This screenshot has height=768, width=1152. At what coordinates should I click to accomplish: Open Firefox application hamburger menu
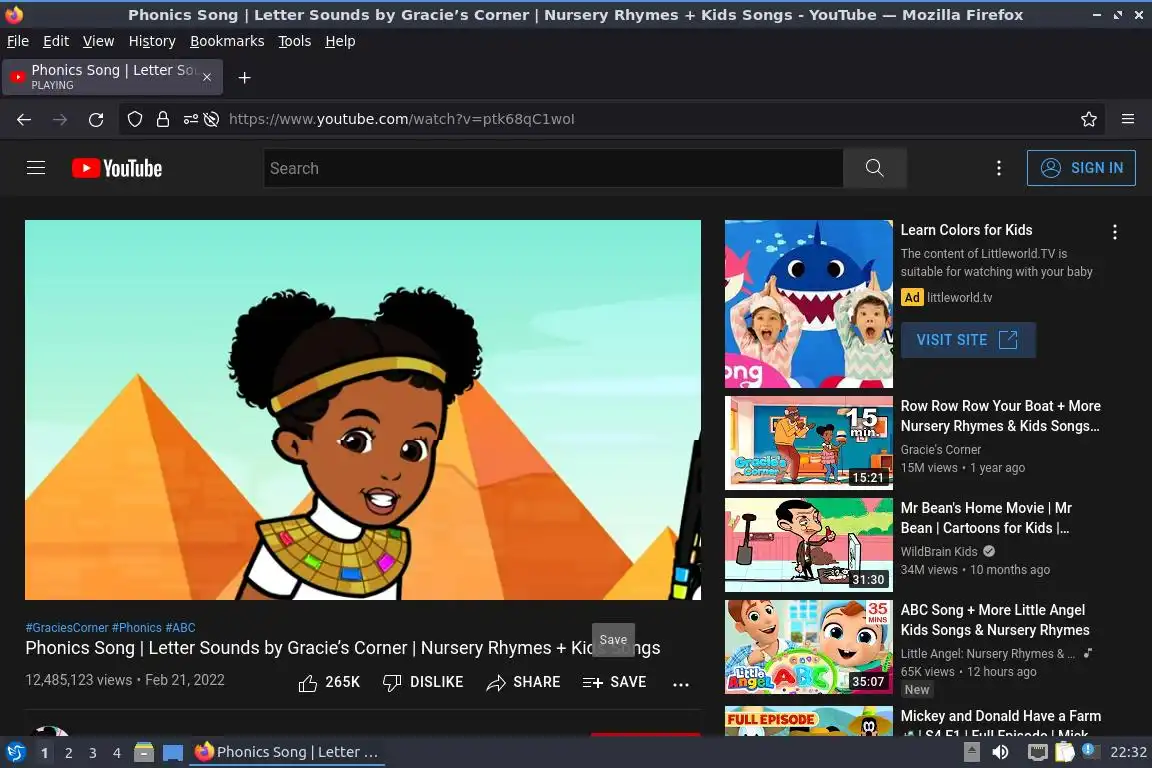click(1128, 119)
